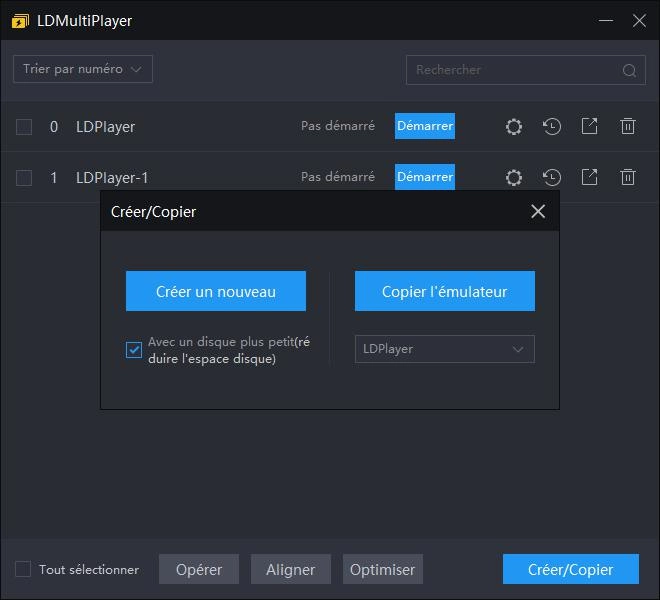Create desktop shortcut icon for LDPlayer row
Image resolution: width=660 pixels, height=600 pixels.
[x=589, y=126]
